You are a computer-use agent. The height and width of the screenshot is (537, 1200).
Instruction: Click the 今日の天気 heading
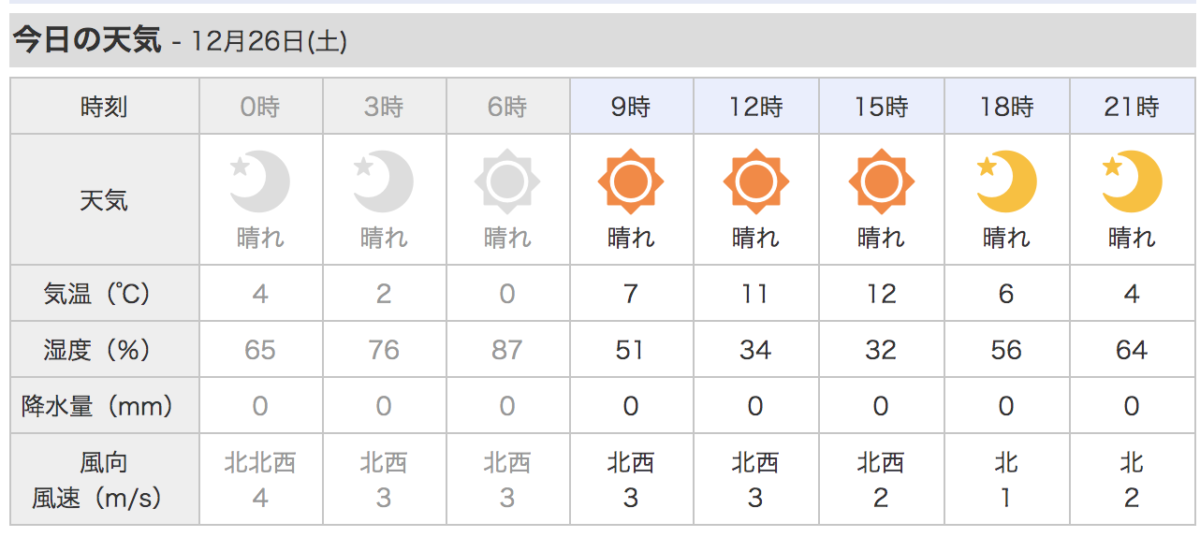86,40
